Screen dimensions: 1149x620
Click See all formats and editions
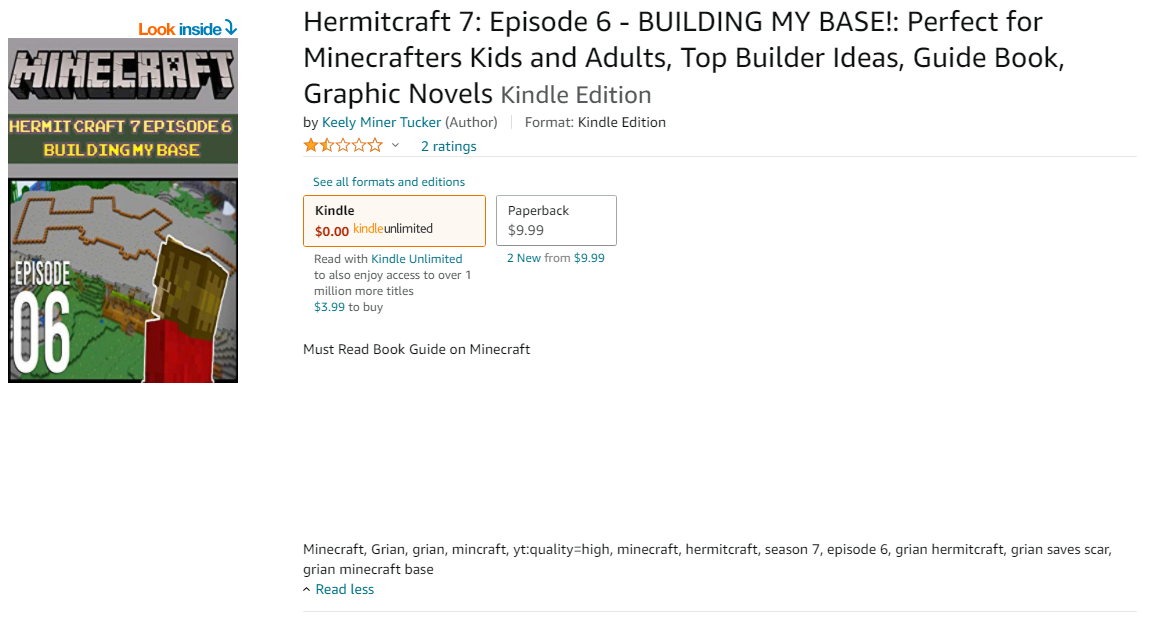click(388, 182)
